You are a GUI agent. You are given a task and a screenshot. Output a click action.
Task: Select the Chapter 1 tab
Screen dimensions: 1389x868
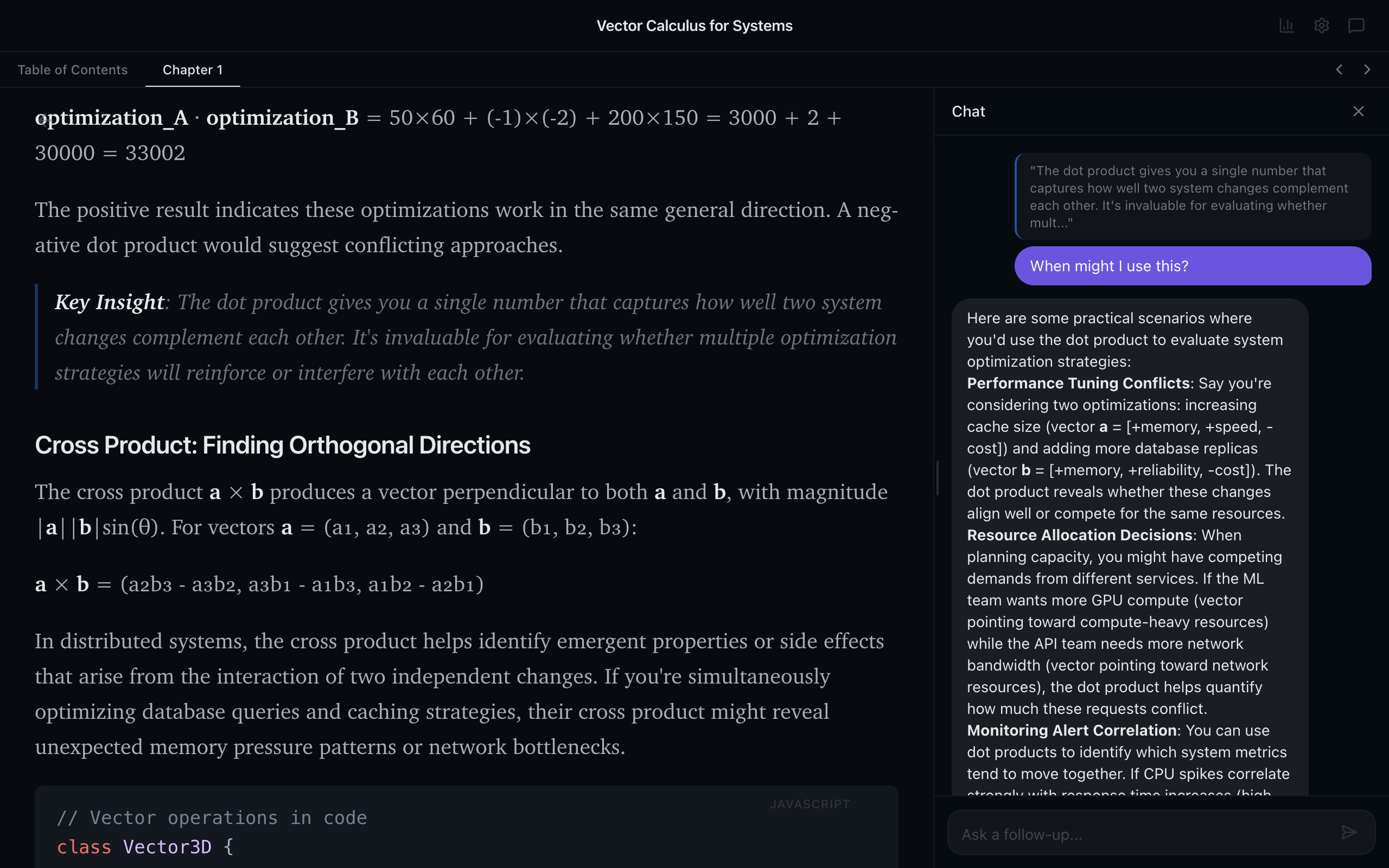click(192, 69)
